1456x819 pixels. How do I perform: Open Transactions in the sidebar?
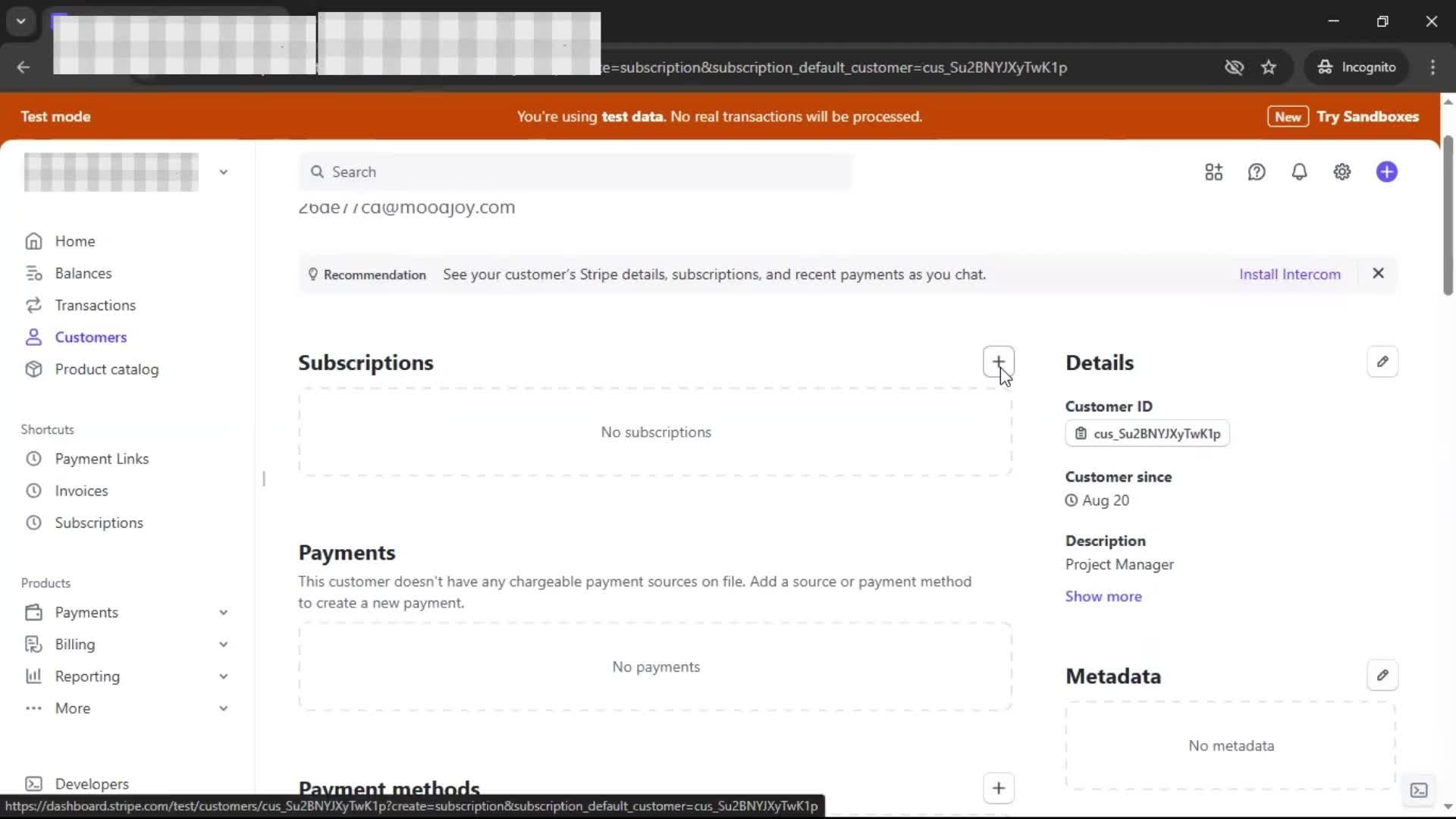pos(95,305)
